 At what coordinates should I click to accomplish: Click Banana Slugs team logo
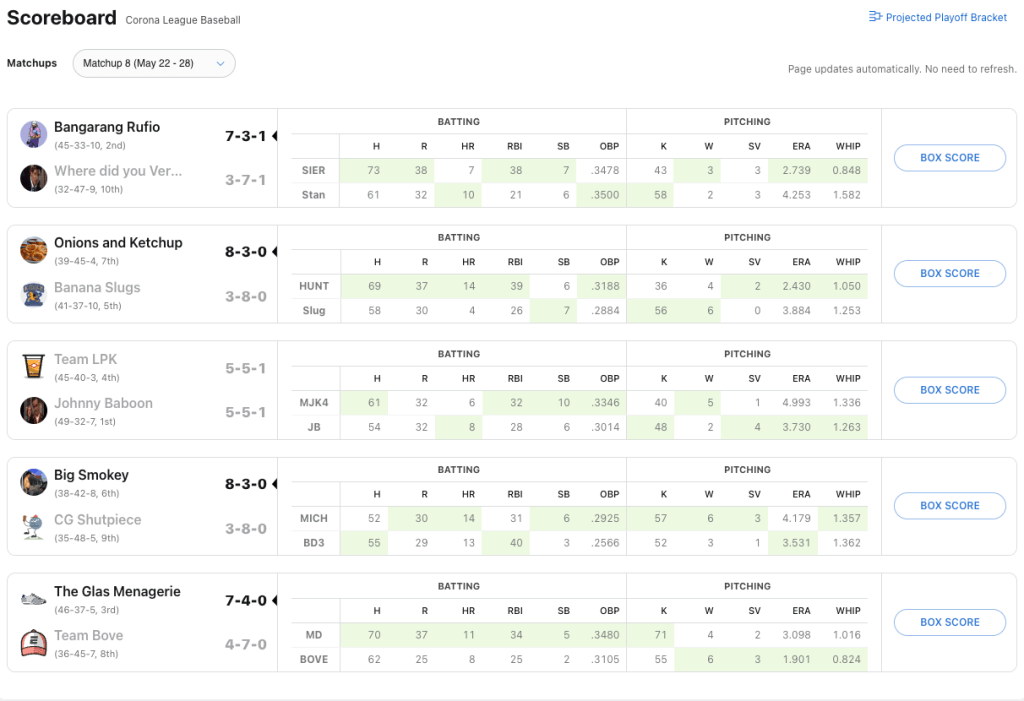(34, 294)
